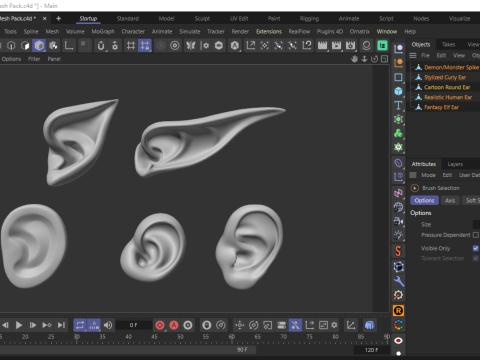Image resolution: width=480 pixels, height=360 pixels.
Task: Click the viewport dolly arrows icon
Action: click(365, 59)
